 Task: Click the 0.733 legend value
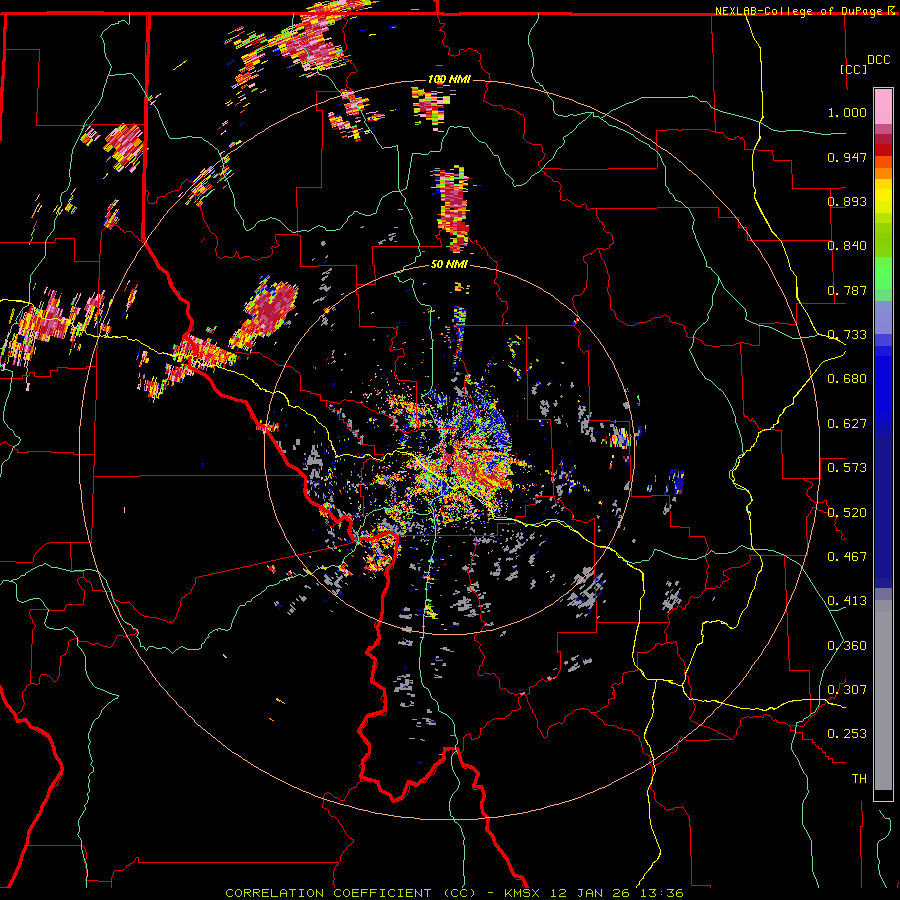click(x=847, y=335)
